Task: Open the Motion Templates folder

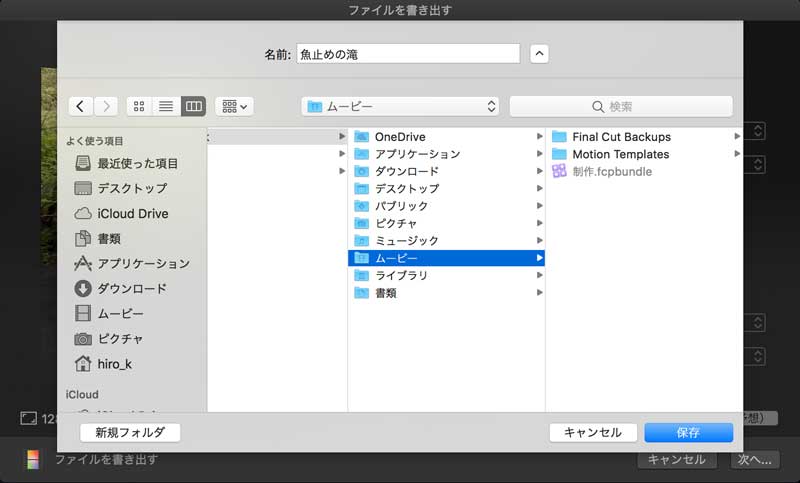Action: click(620, 154)
